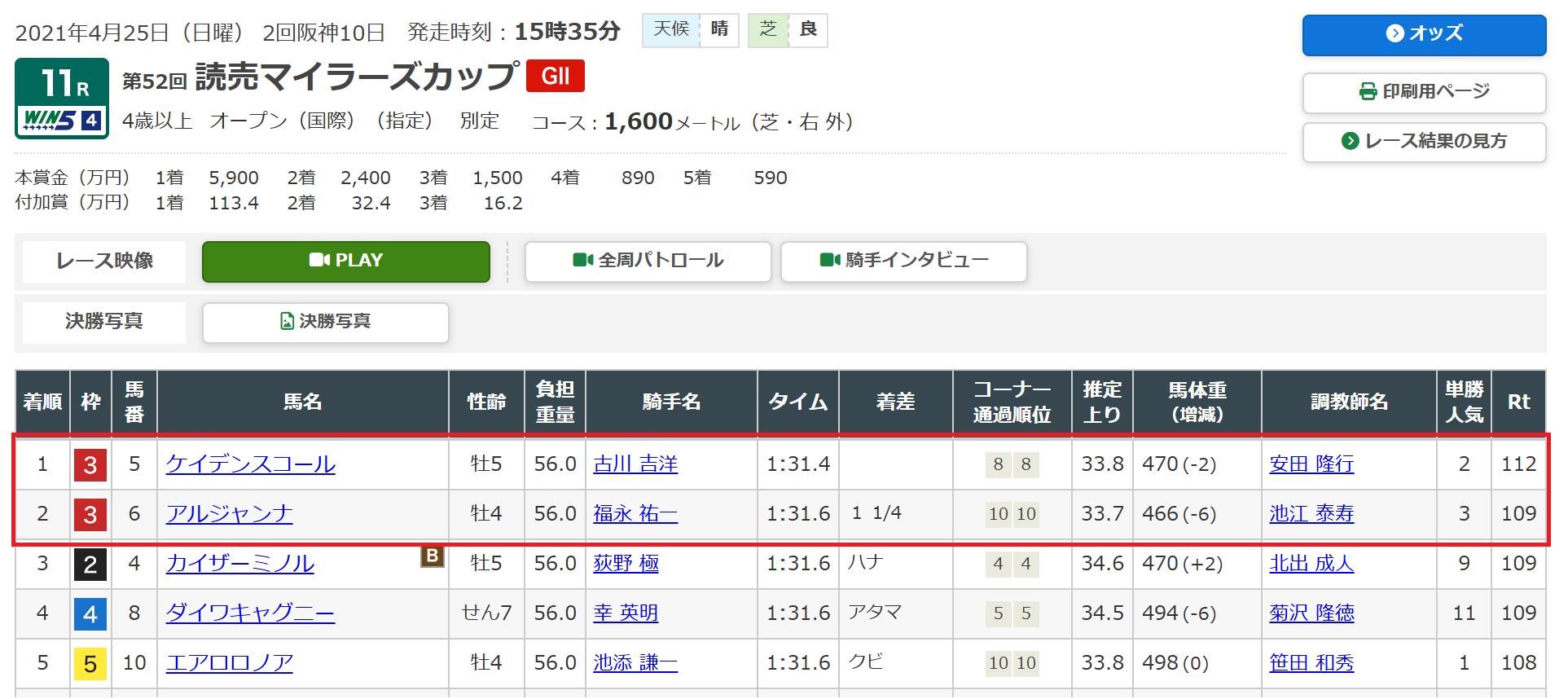Click blue frame number 4 badge

[x=90, y=614]
